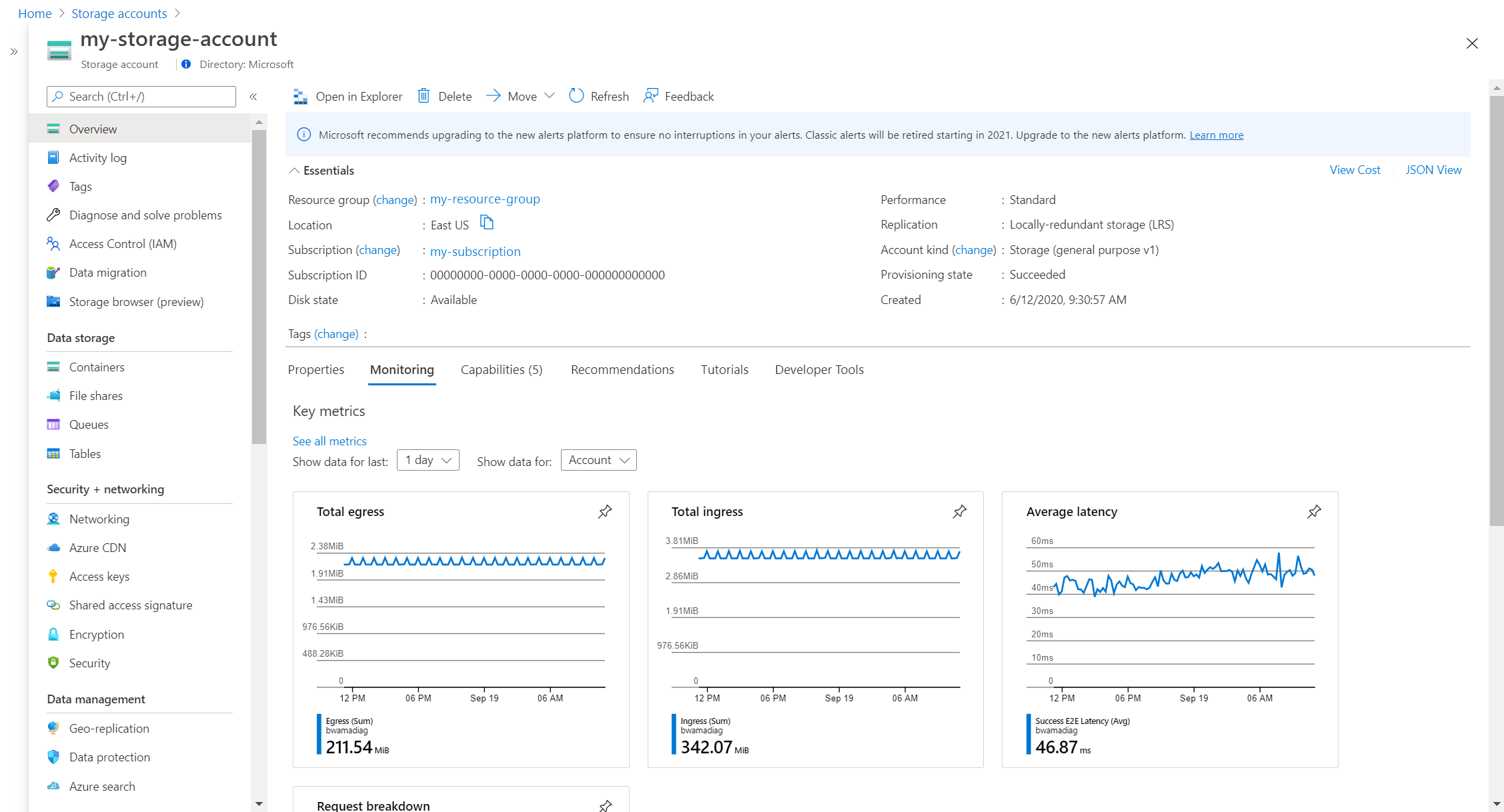This screenshot has height=812, width=1504.
Task: Copy the East US location value
Action: click(487, 223)
